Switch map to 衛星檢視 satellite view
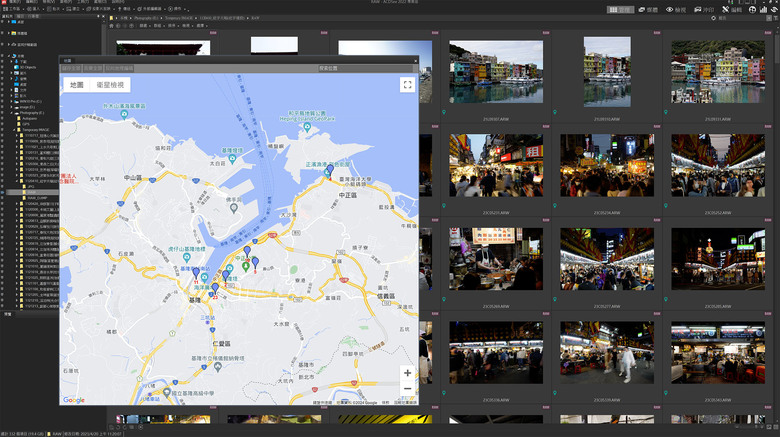The height and width of the screenshot is (437, 780). (x=110, y=85)
